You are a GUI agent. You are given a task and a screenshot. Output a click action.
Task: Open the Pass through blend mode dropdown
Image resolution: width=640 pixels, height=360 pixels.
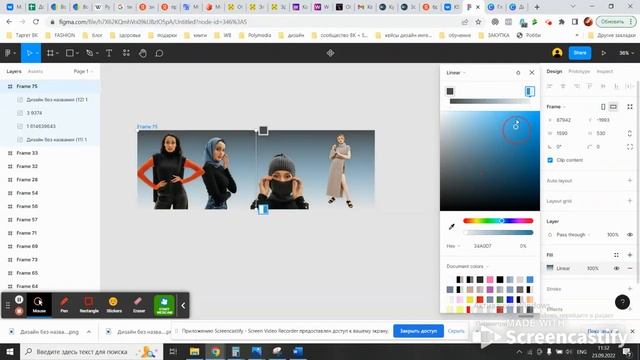pos(573,235)
